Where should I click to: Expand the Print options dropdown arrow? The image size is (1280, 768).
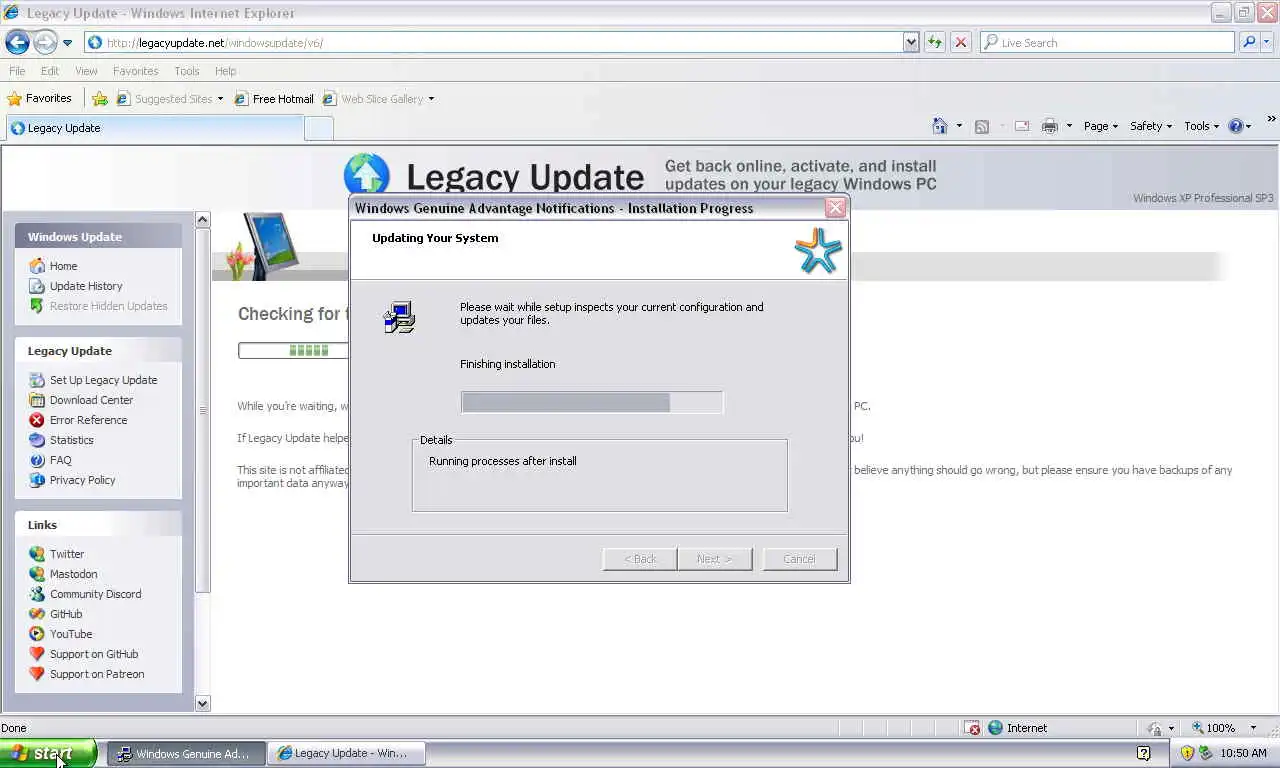point(1069,126)
